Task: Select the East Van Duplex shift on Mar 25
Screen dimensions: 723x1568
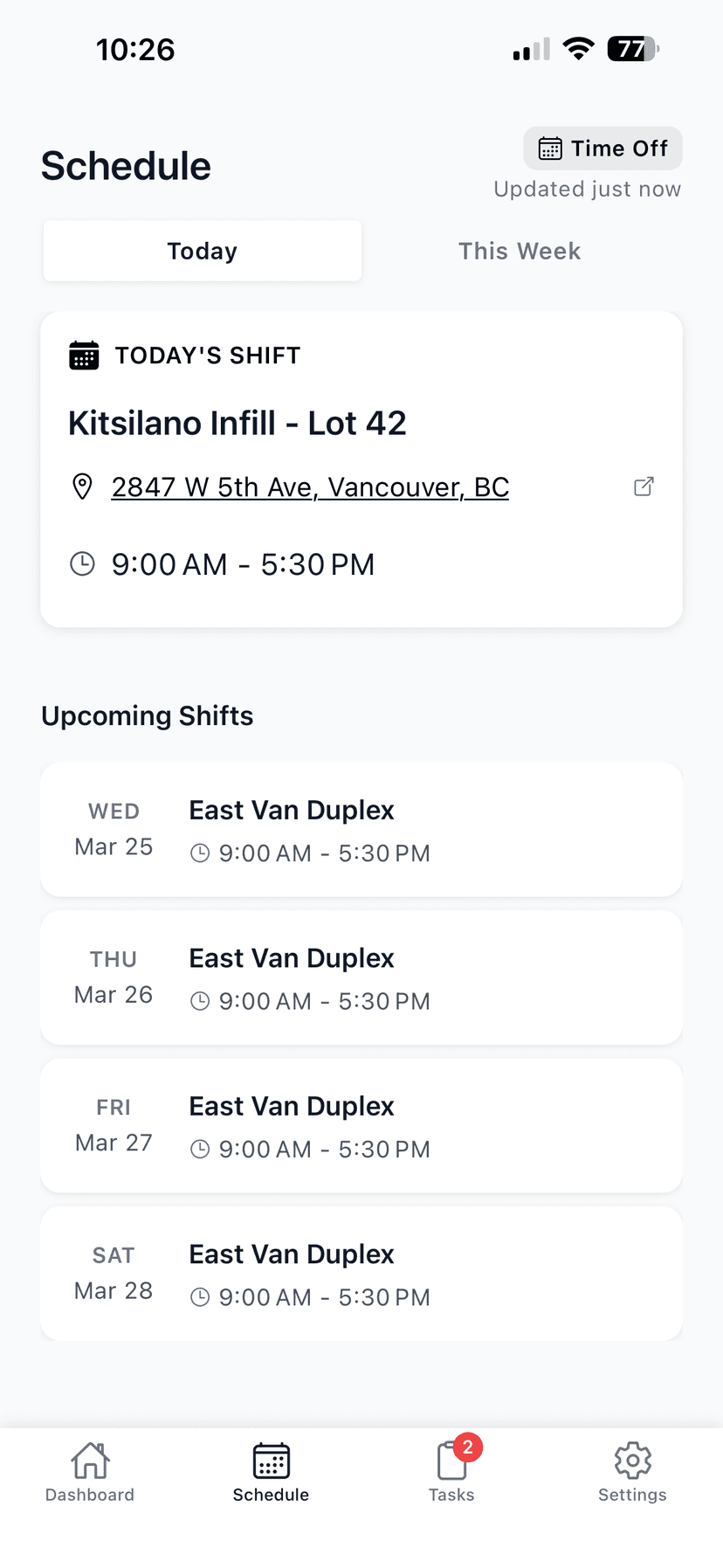Action: tap(361, 829)
